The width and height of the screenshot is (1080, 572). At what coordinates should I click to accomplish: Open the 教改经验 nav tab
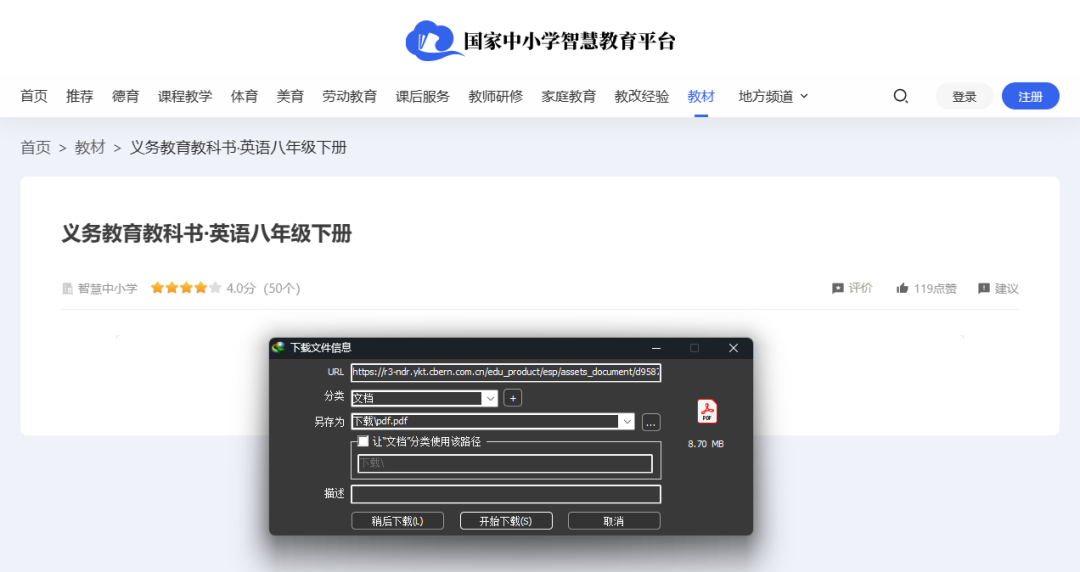(641, 96)
